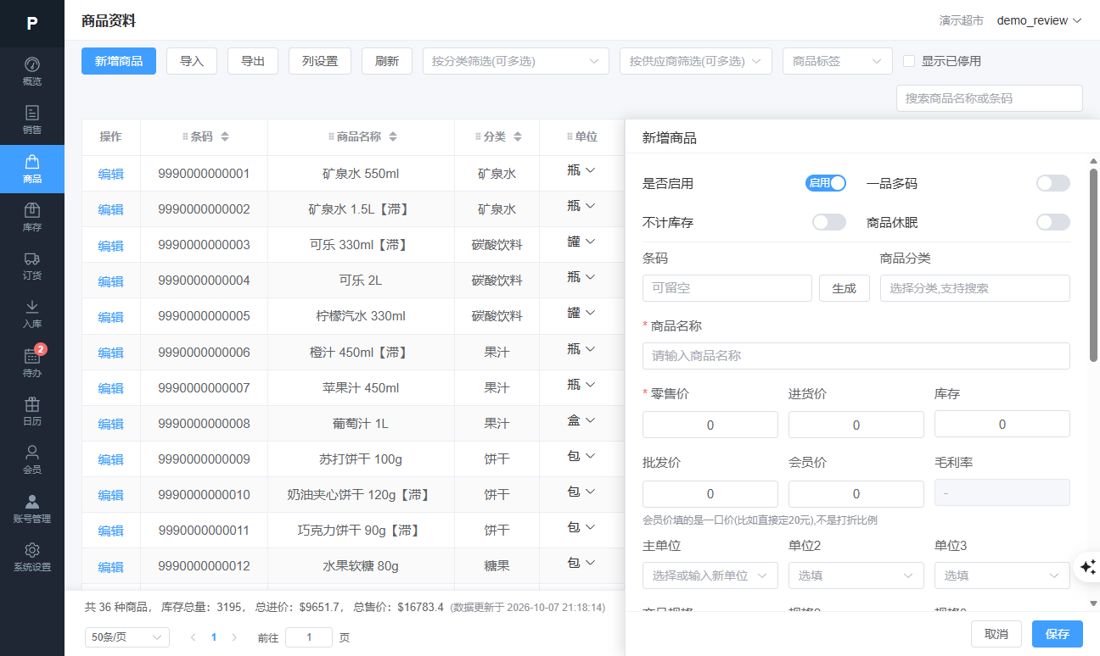Click the 导出 export button
This screenshot has width=1100, height=656.
[253, 61]
